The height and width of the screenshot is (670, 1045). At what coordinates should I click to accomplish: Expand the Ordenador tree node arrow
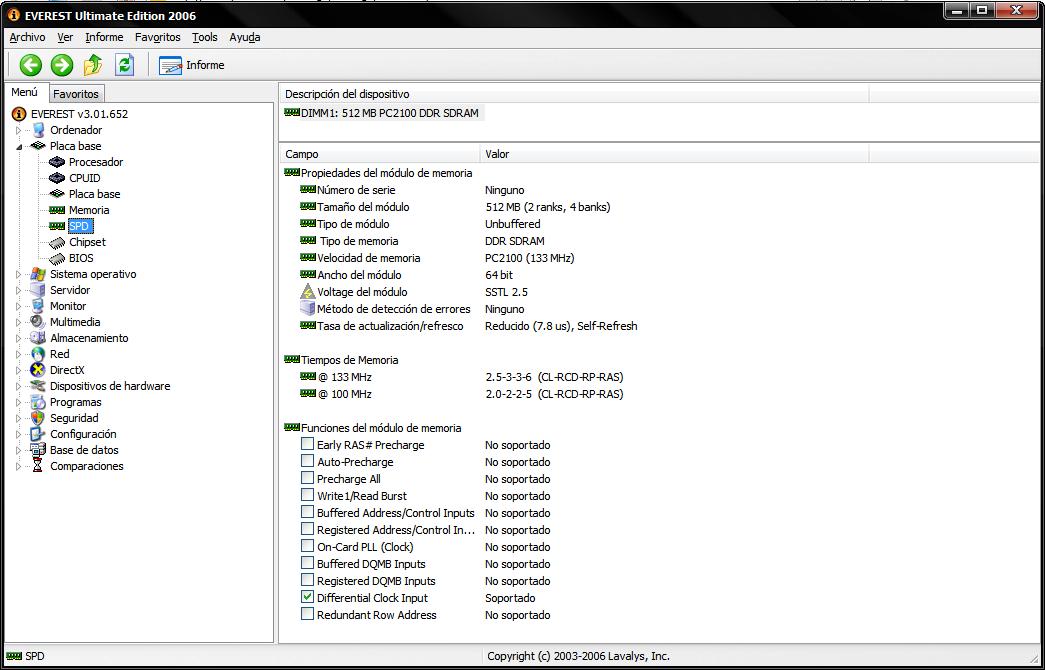pyautogui.click(x=19, y=130)
